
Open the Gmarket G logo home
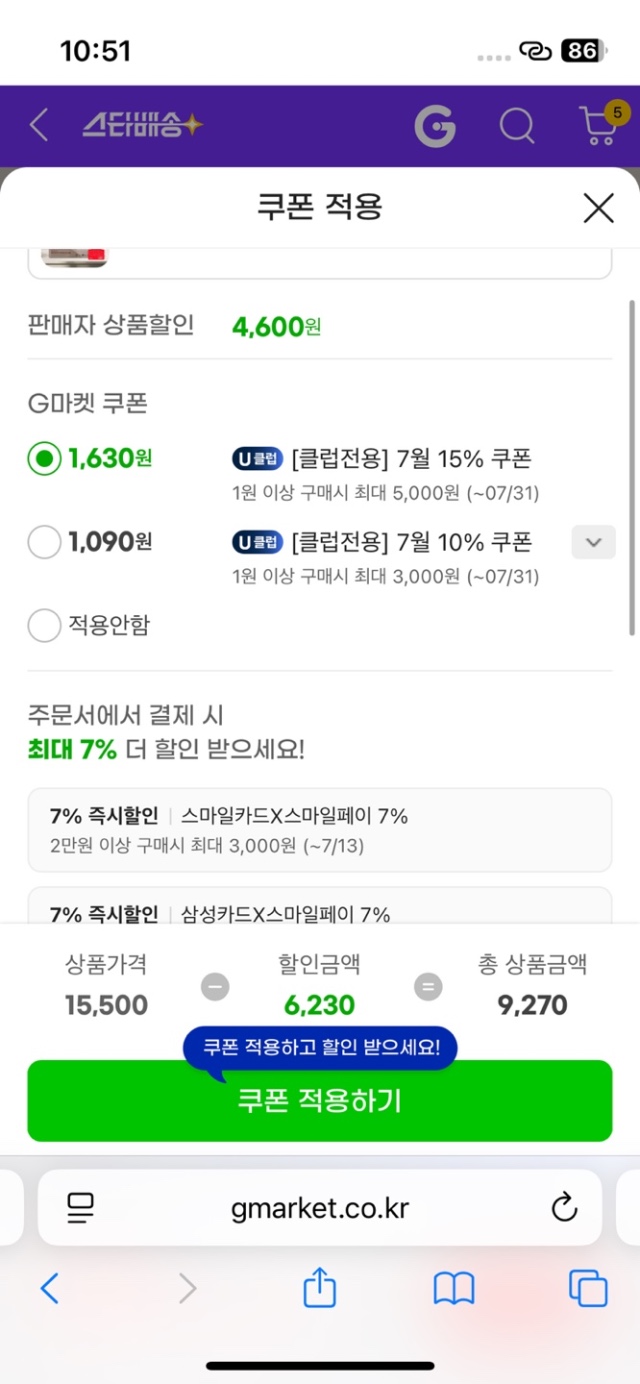click(x=435, y=125)
